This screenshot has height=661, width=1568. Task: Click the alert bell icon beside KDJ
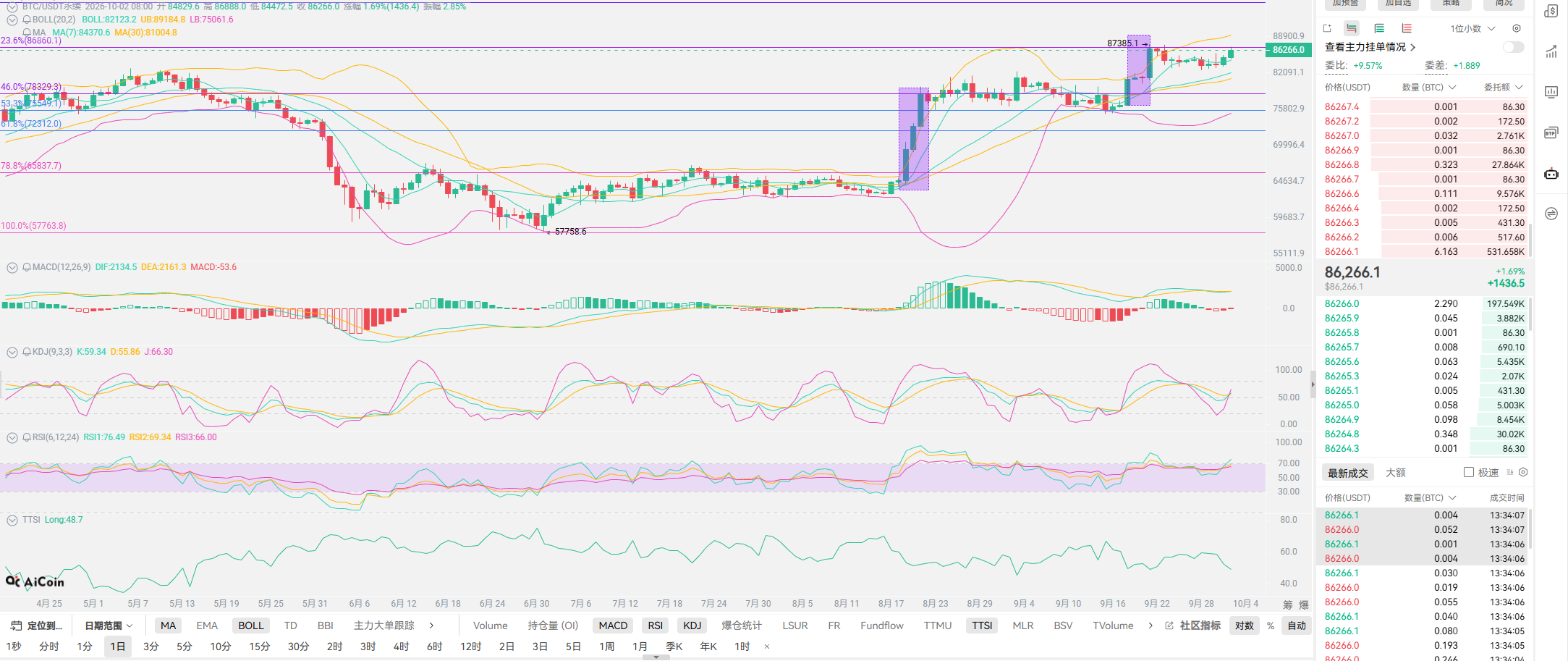pyautogui.click(x=27, y=352)
